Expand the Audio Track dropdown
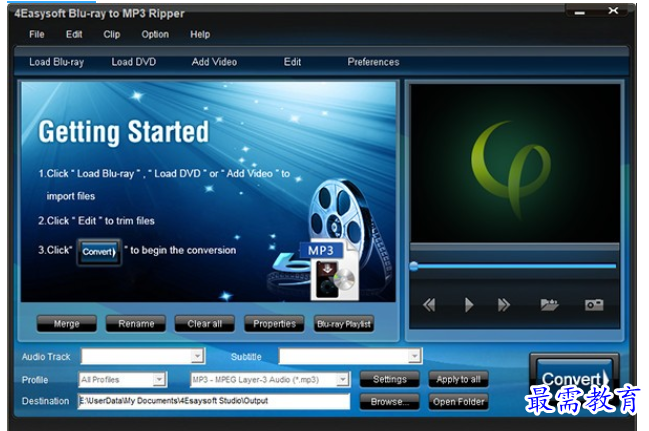649x431 pixels. pos(197,356)
